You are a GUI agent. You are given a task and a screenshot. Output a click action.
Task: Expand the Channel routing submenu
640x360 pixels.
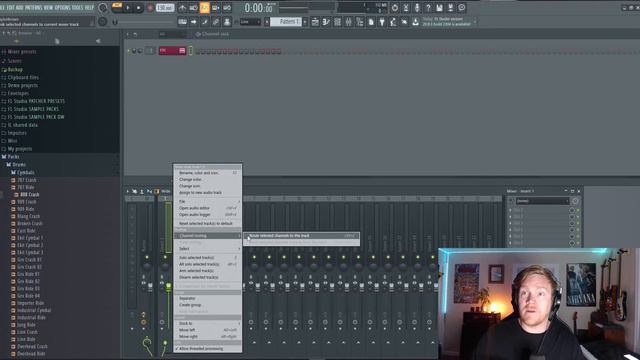point(207,236)
